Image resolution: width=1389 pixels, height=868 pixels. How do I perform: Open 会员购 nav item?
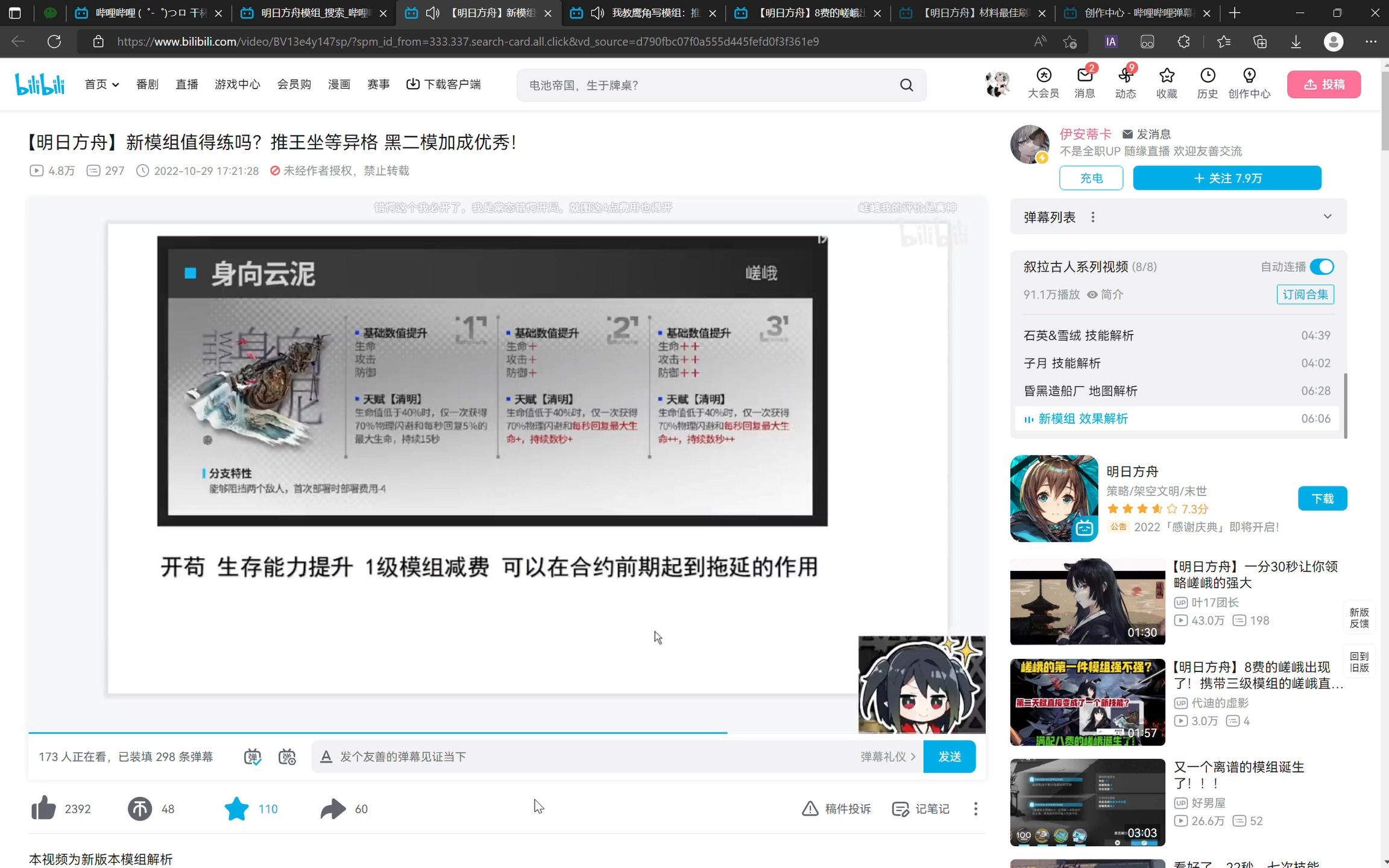click(x=294, y=84)
